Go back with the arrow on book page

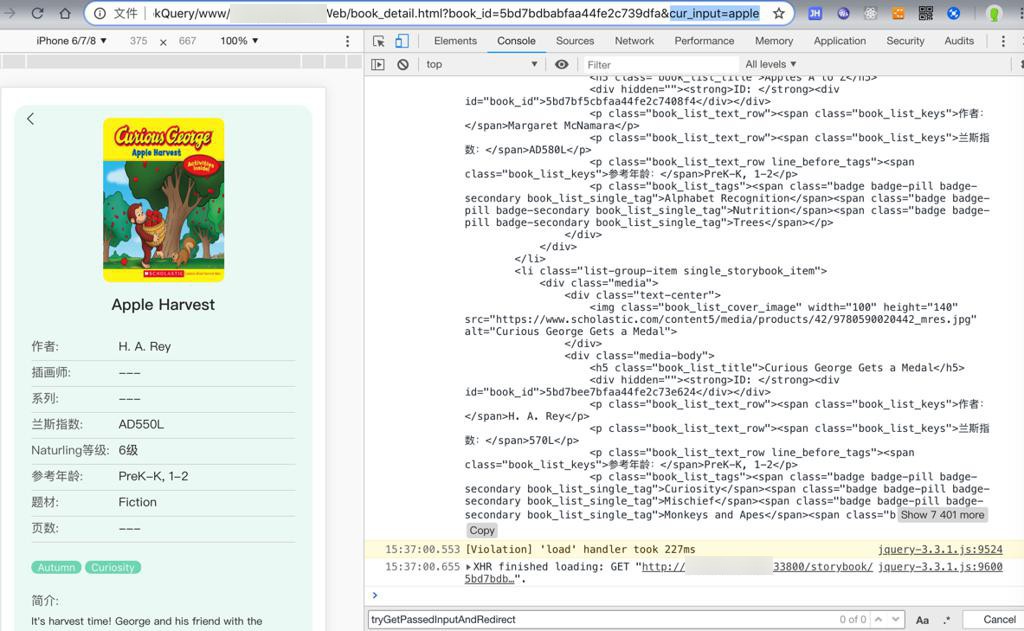point(31,119)
